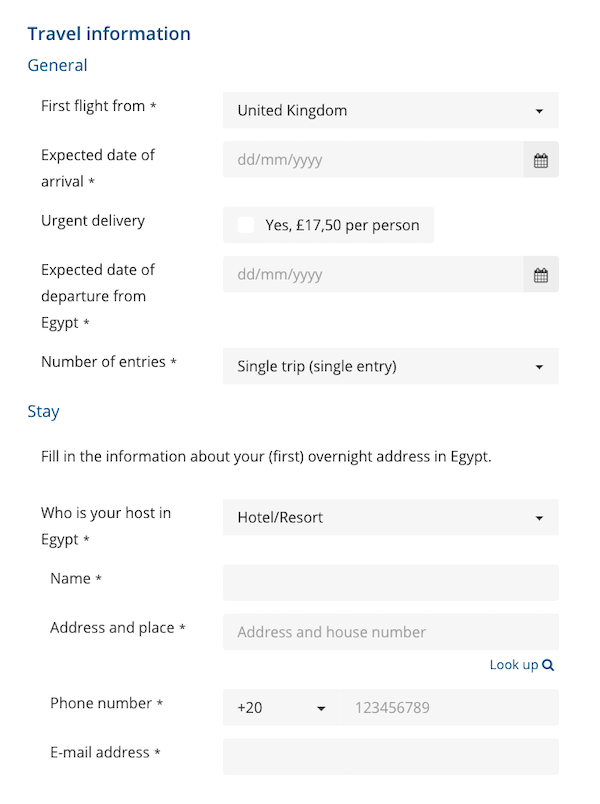Open calendar picker for departure from Egypt
Viewport: 600px width, 804px height.
pos(541,275)
